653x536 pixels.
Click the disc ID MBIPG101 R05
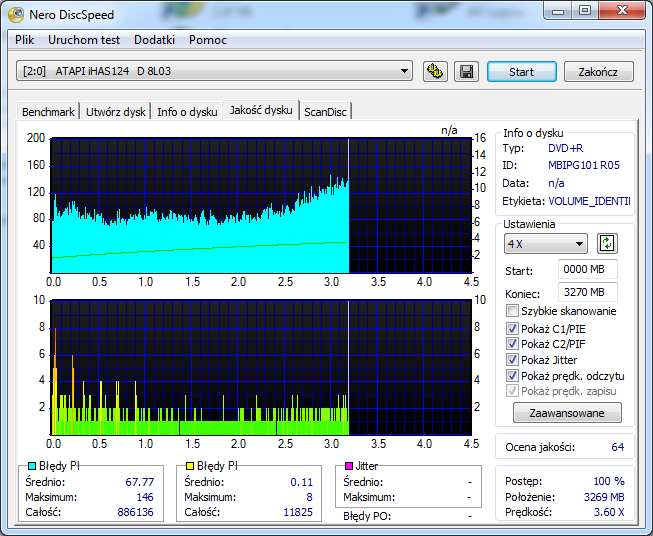pyautogui.click(x=583, y=165)
